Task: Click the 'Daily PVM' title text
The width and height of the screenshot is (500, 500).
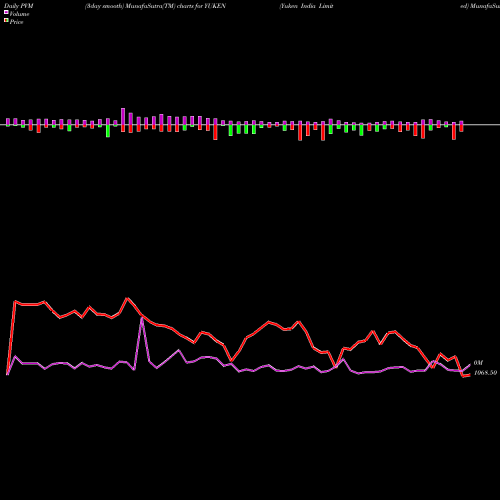Action: (19, 6)
